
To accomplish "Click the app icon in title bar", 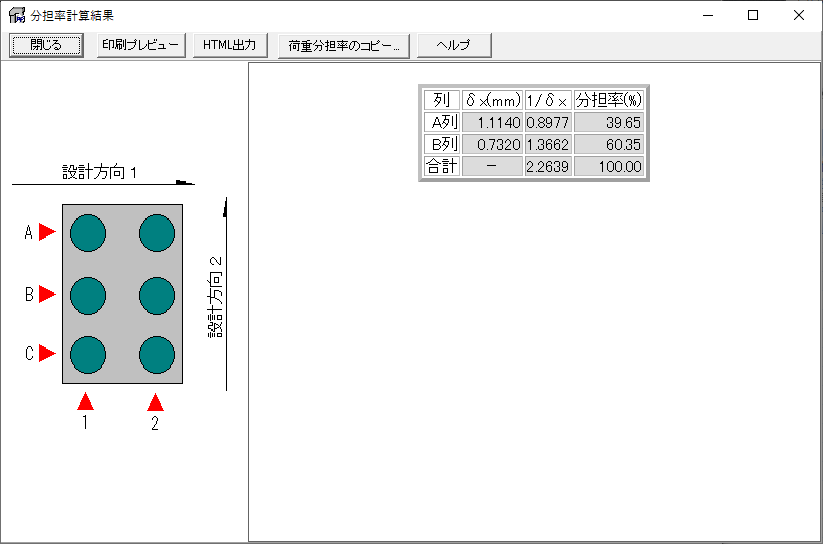I will [17, 16].
